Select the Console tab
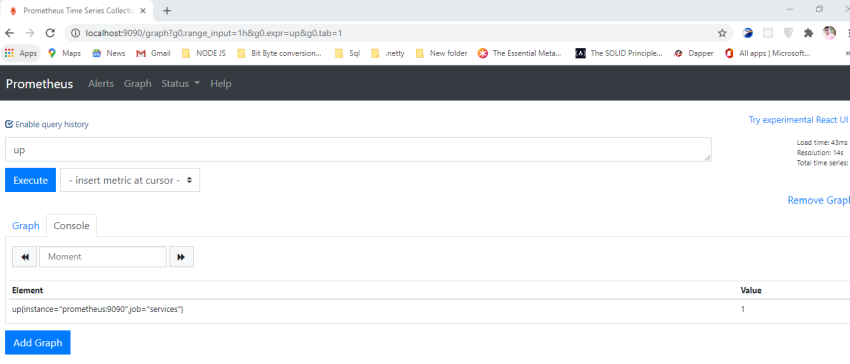Viewport: 850px width, 364px height. pos(72,226)
